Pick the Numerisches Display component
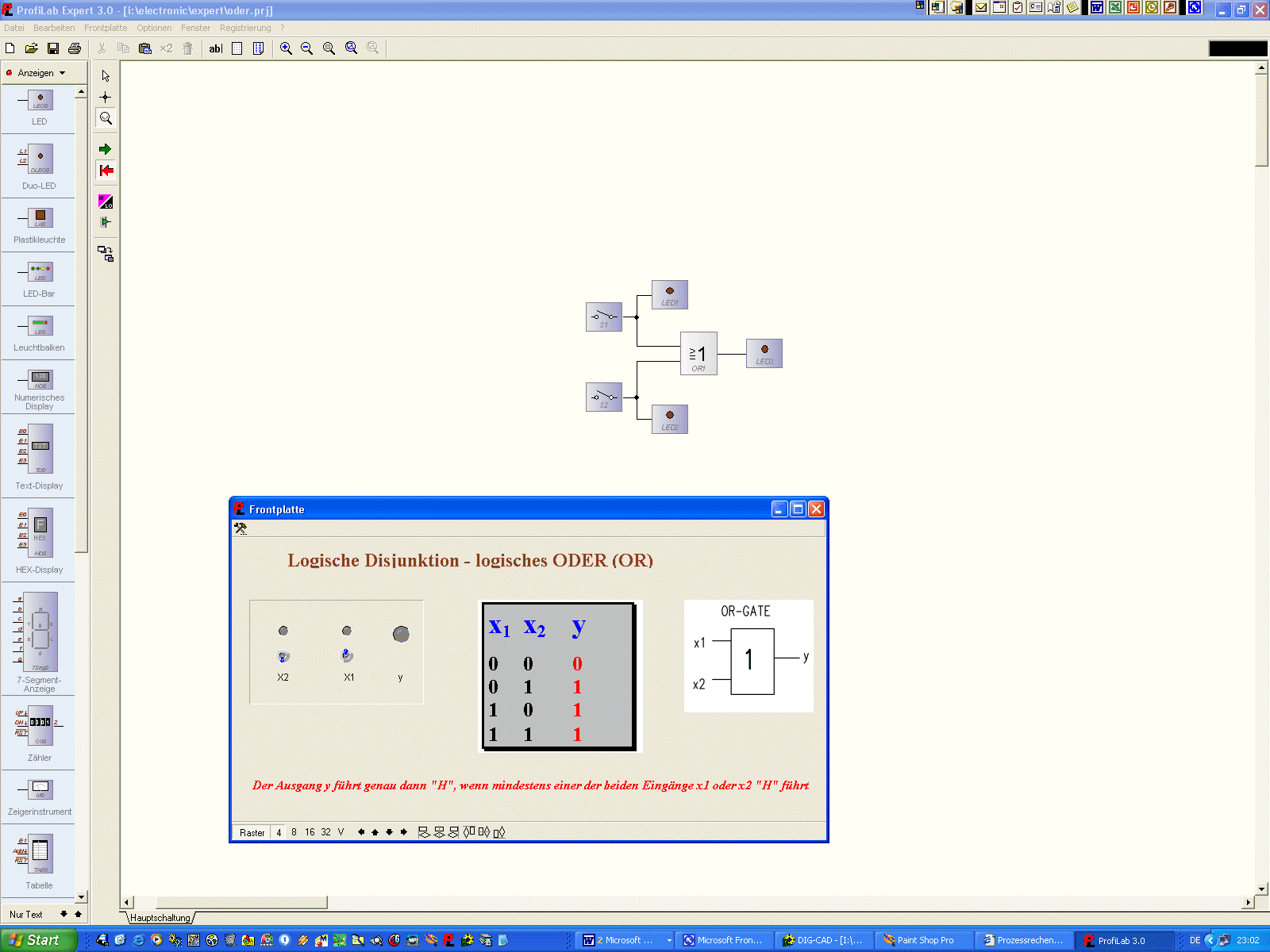This screenshot has width=1270, height=952. 39,389
